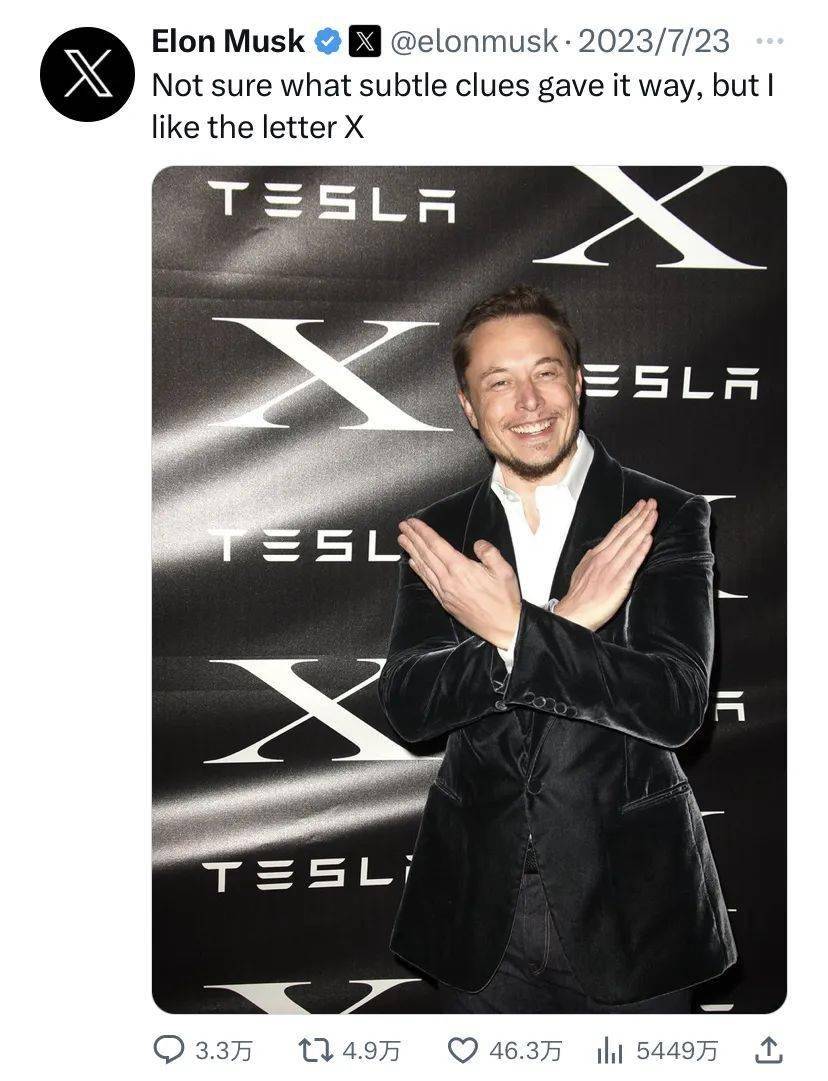Viewport: 828px width, 1081px height.
Task: Click the square X affiliate badge
Action: point(365,41)
